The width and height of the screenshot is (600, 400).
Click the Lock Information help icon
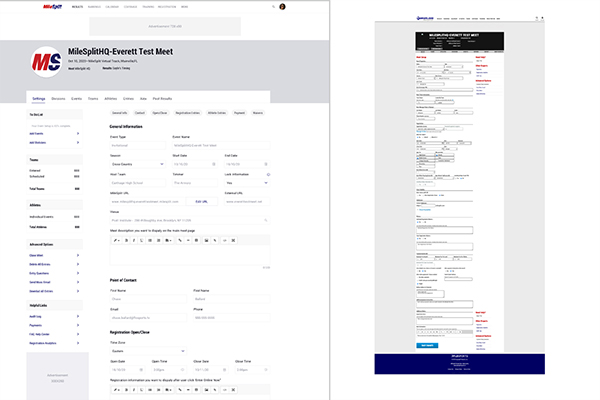pos(269,173)
